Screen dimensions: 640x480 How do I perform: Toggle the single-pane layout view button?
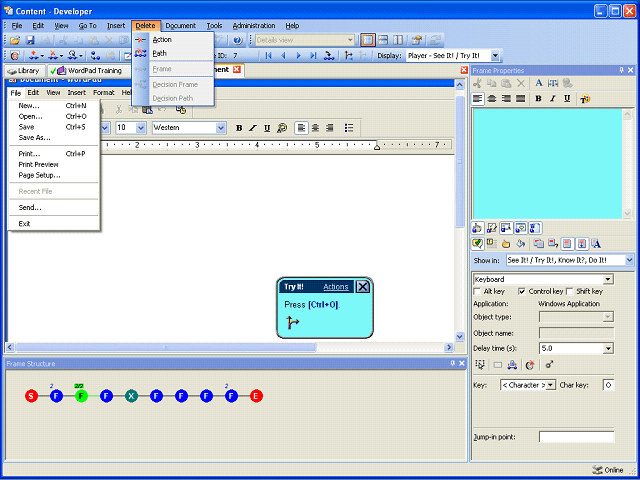368,40
